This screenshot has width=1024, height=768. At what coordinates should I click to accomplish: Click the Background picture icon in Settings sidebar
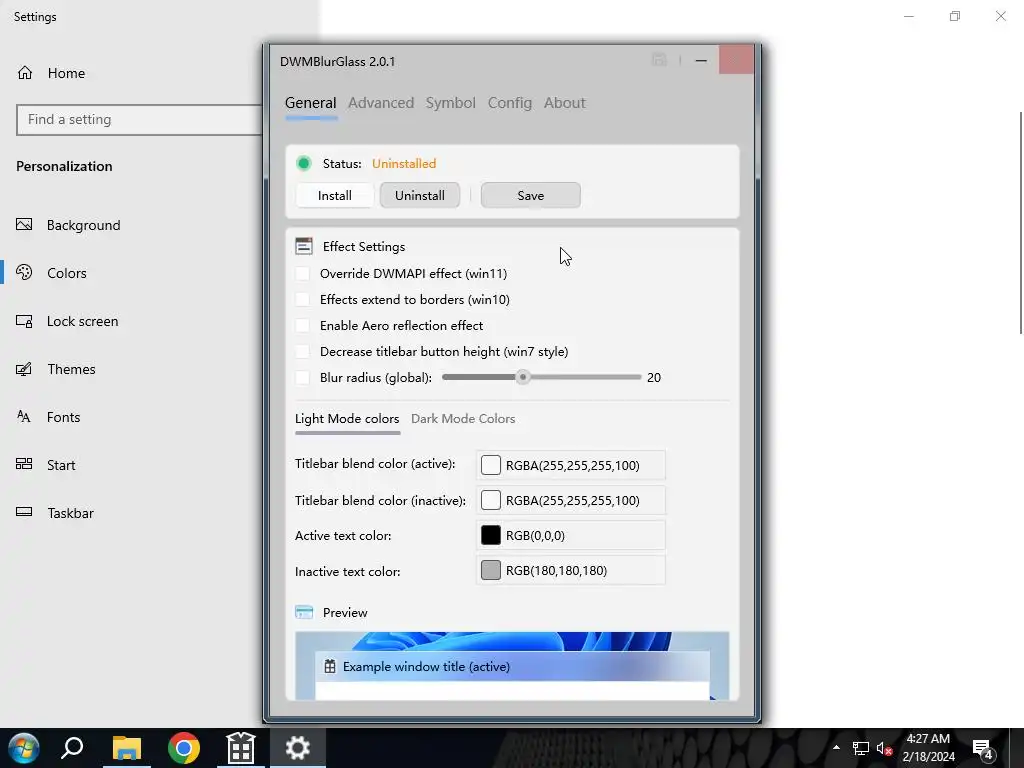click(24, 225)
